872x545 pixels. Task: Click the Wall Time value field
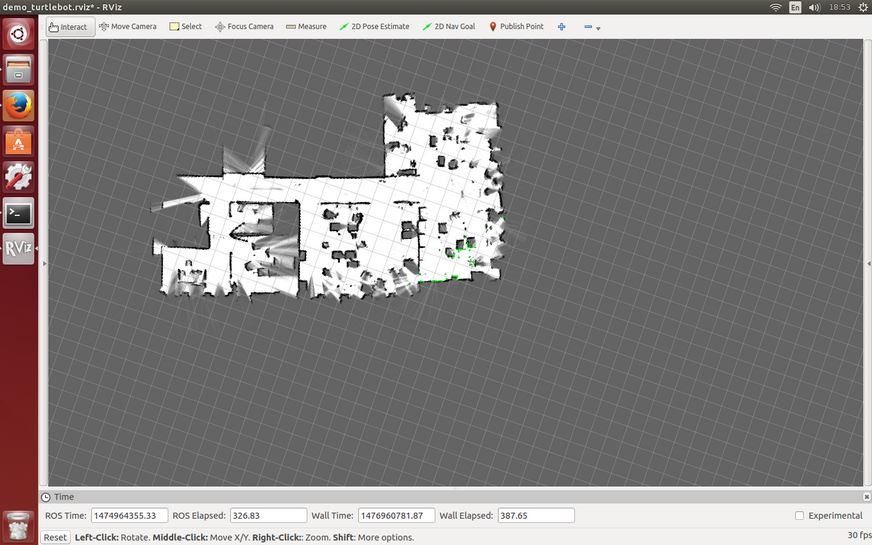[396, 516]
